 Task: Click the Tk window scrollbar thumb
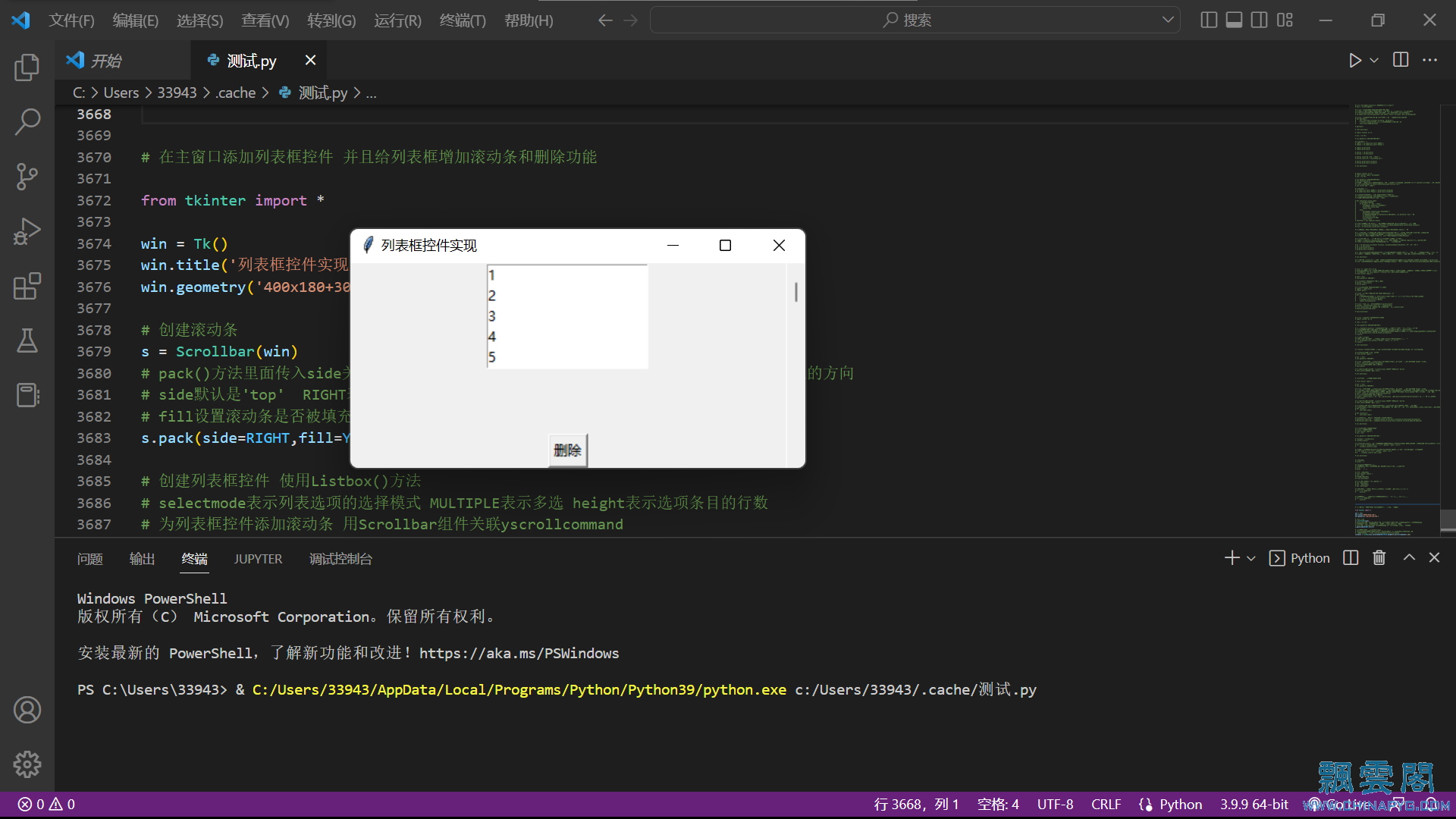click(x=795, y=292)
